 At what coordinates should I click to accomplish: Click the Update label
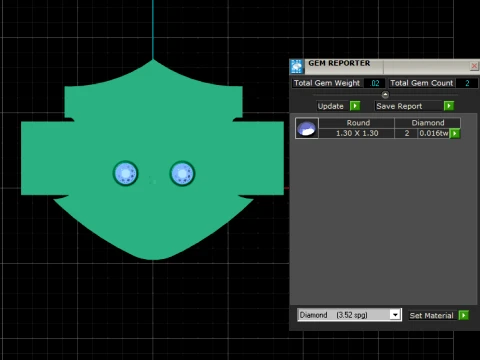click(x=331, y=106)
